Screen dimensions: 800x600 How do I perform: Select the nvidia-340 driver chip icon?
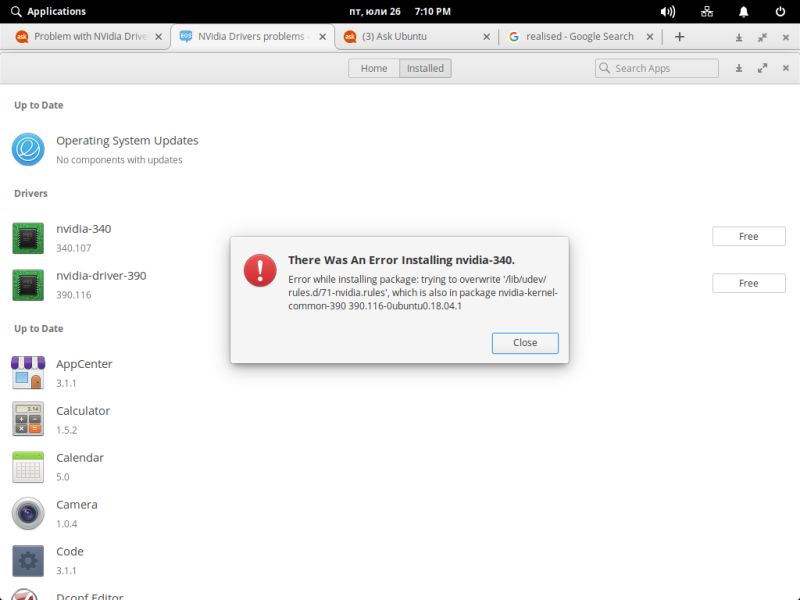pos(27,237)
